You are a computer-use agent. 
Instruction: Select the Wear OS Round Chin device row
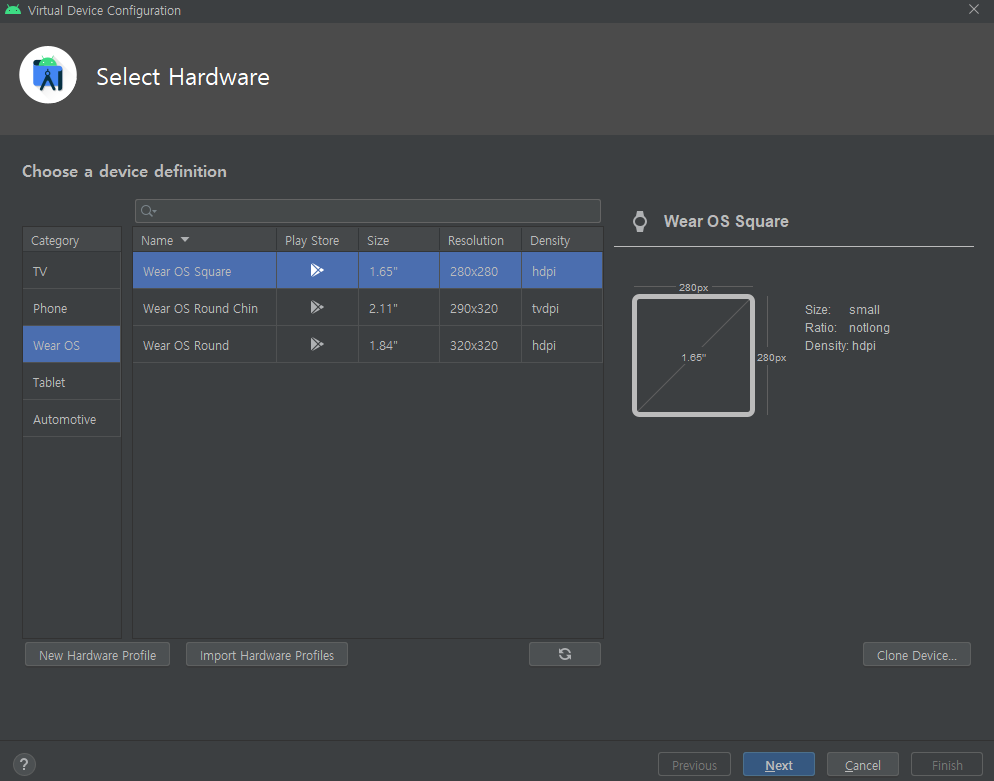368,307
